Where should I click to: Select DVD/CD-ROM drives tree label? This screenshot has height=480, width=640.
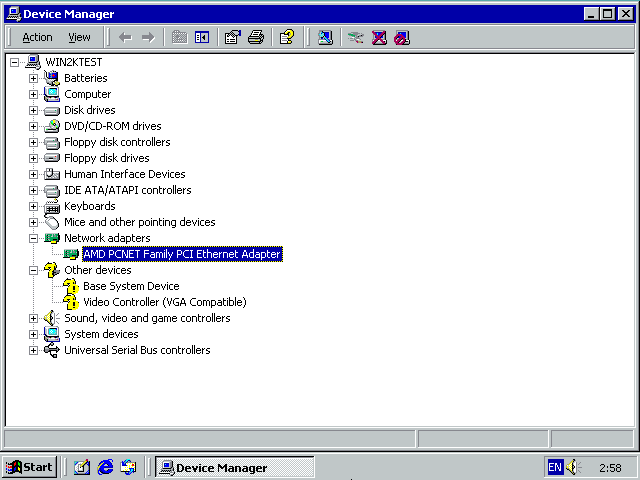113,126
